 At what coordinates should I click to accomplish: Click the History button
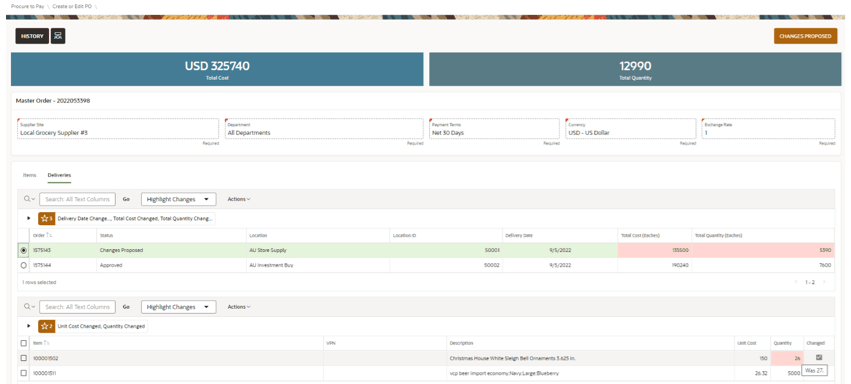tap(32, 36)
